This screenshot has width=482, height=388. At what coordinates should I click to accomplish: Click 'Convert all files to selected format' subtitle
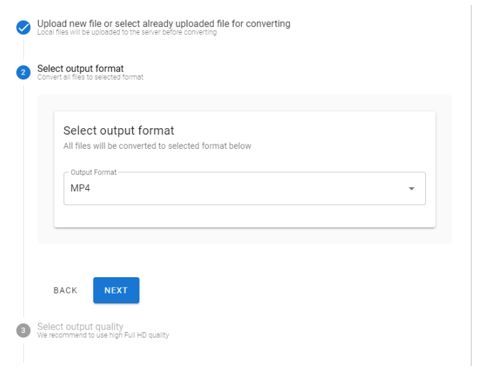(x=90, y=77)
